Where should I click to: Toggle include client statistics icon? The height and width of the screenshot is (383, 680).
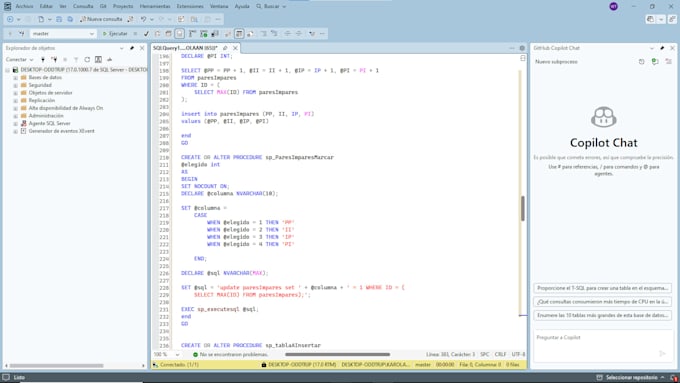pos(215,33)
